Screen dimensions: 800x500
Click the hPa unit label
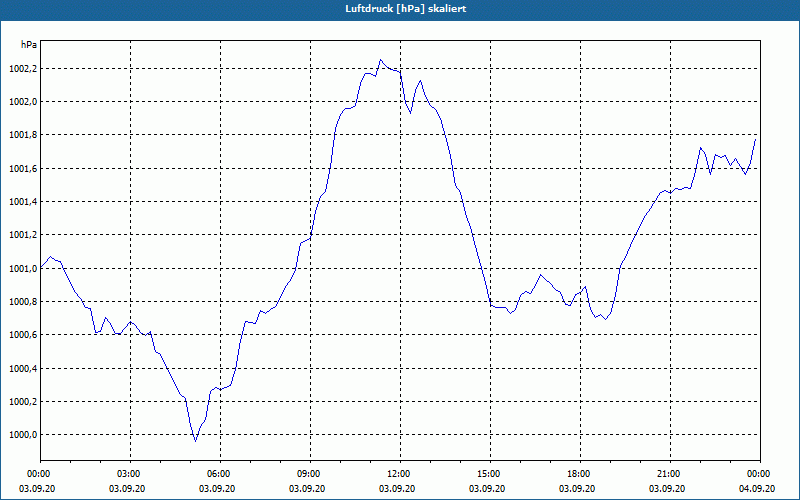click(29, 45)
